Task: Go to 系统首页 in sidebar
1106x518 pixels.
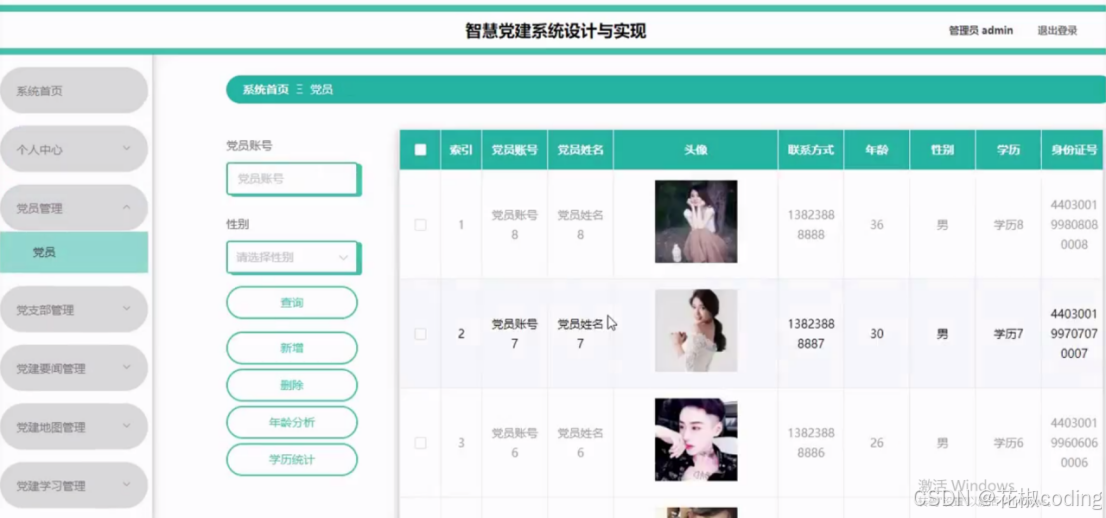Action: click(73, 90)
